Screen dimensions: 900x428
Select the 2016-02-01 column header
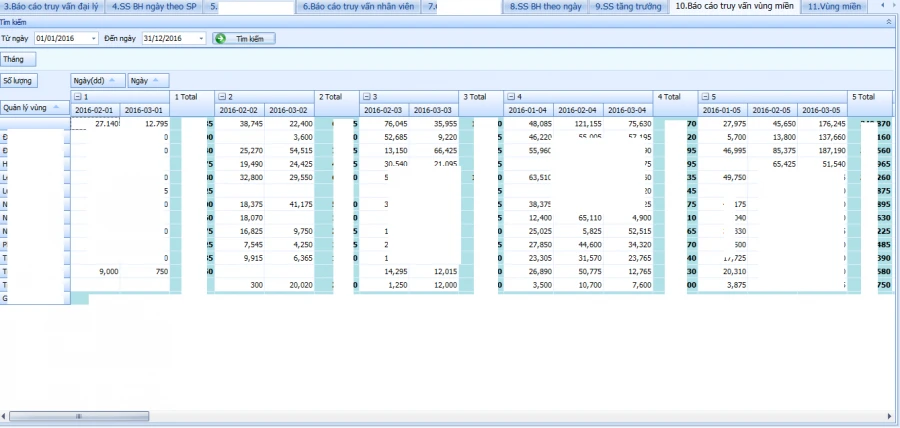[95, 110]
